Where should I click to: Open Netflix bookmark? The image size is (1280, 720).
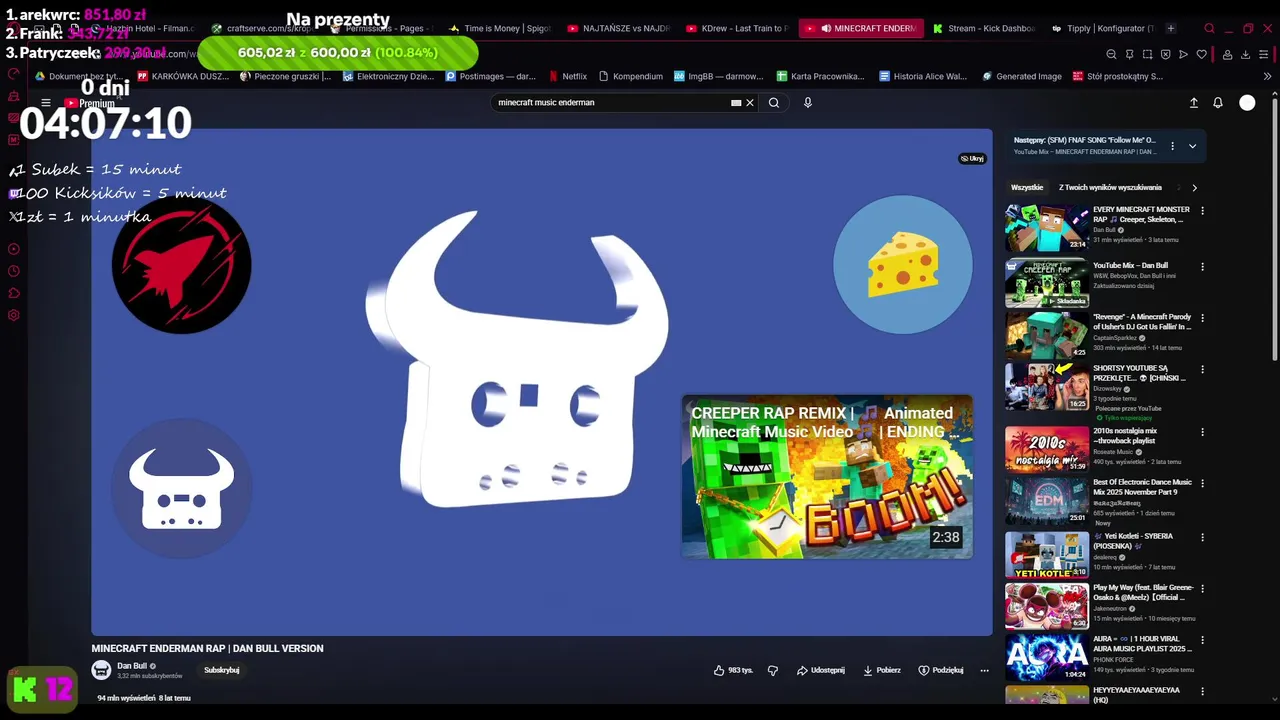click(x=568, y=76)
